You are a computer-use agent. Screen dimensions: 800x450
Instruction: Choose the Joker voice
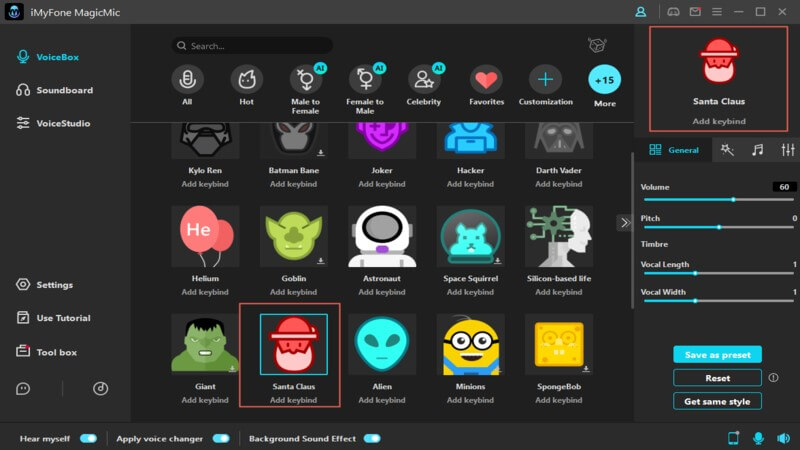click(382, 141)
